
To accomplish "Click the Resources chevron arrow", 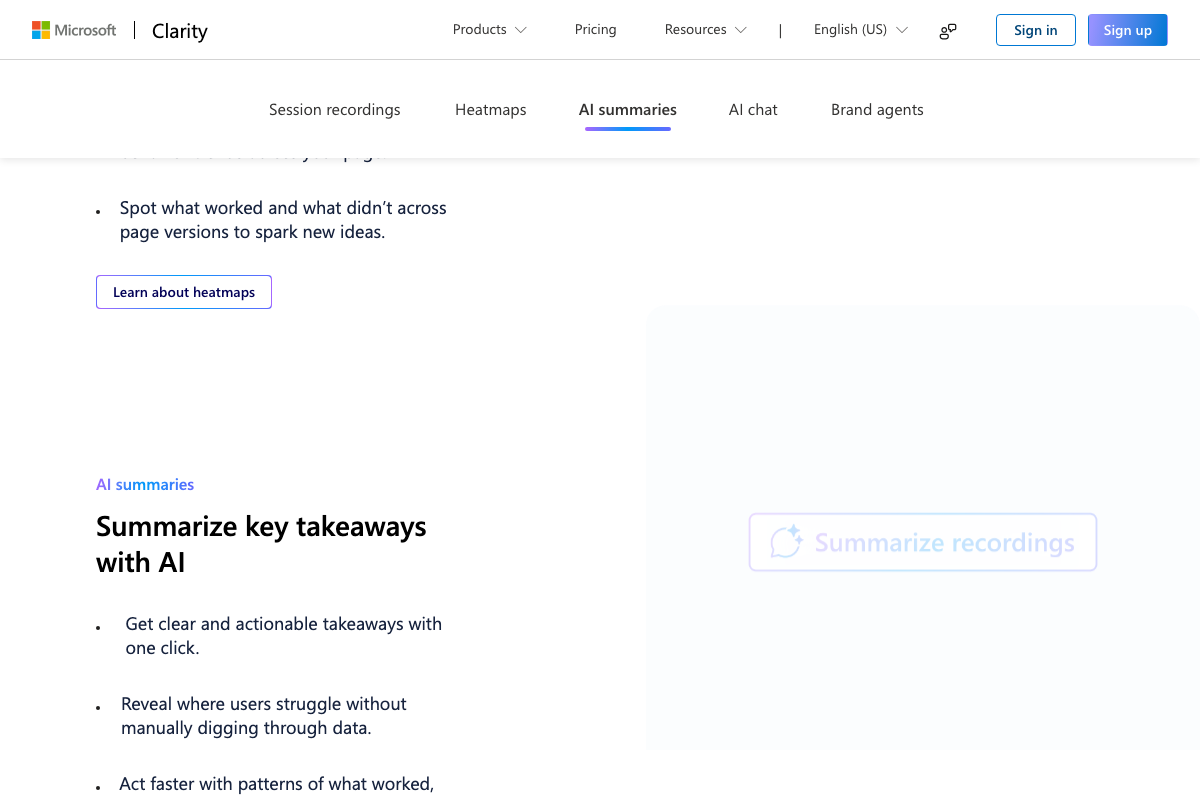I will pyautogui.click(x=741, y=30).
